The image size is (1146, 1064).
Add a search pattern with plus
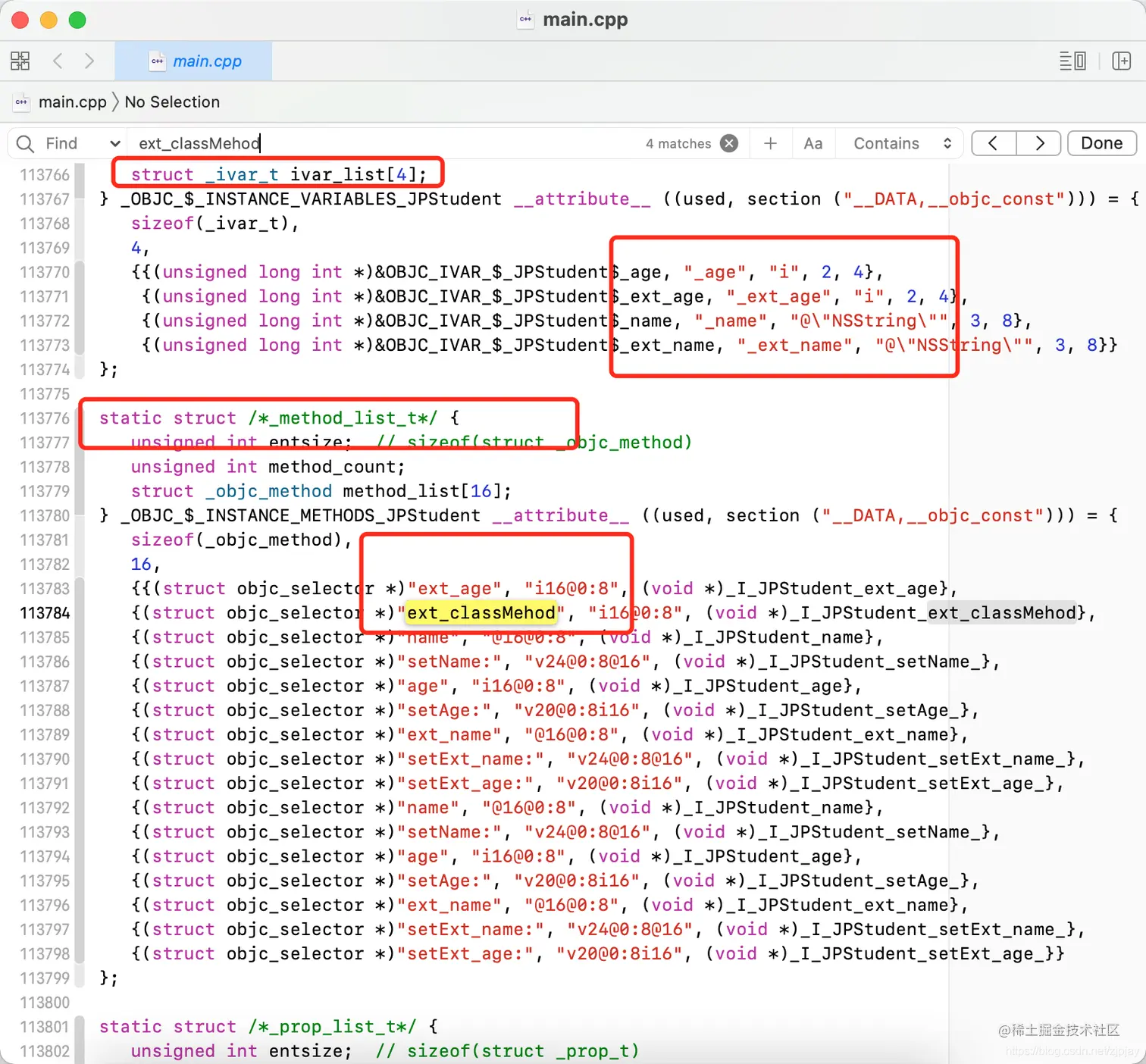[x=771, y=143]
